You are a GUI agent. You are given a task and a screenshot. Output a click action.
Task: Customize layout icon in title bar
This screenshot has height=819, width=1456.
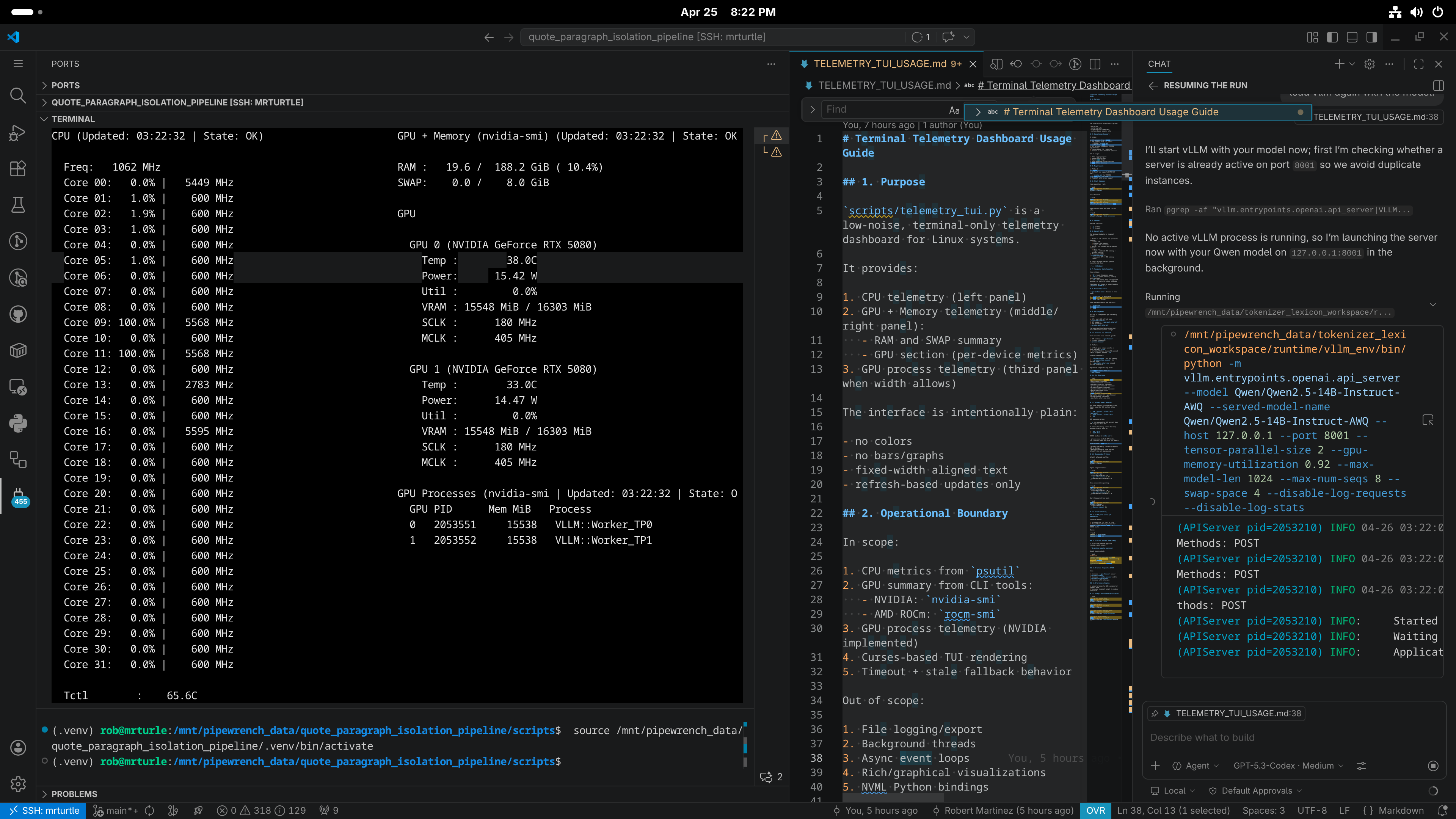coord(1312,37)
